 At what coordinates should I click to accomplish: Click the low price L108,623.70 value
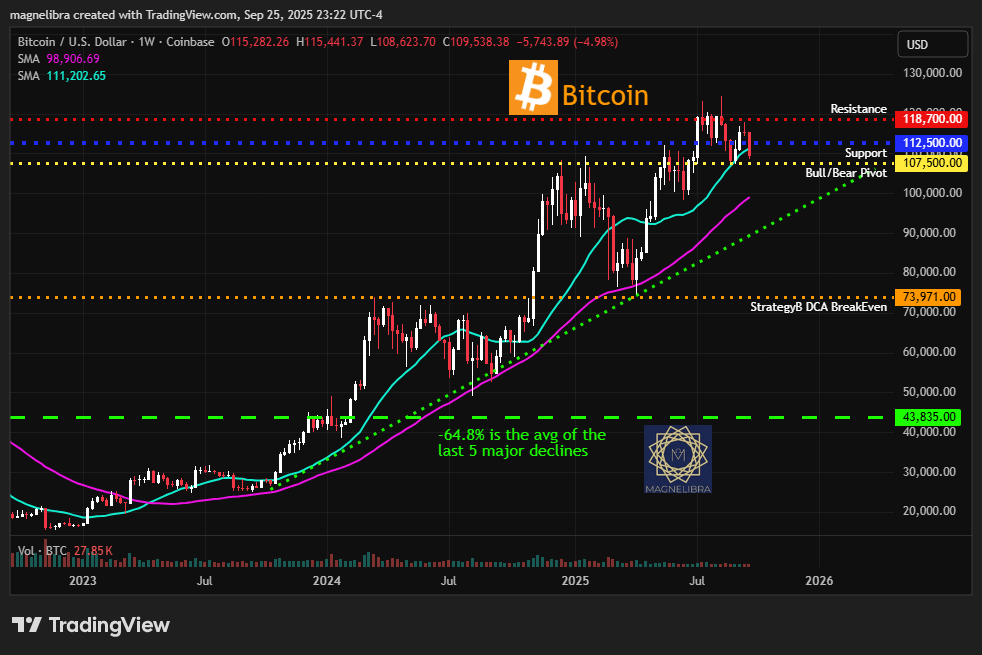click(403, 42)
